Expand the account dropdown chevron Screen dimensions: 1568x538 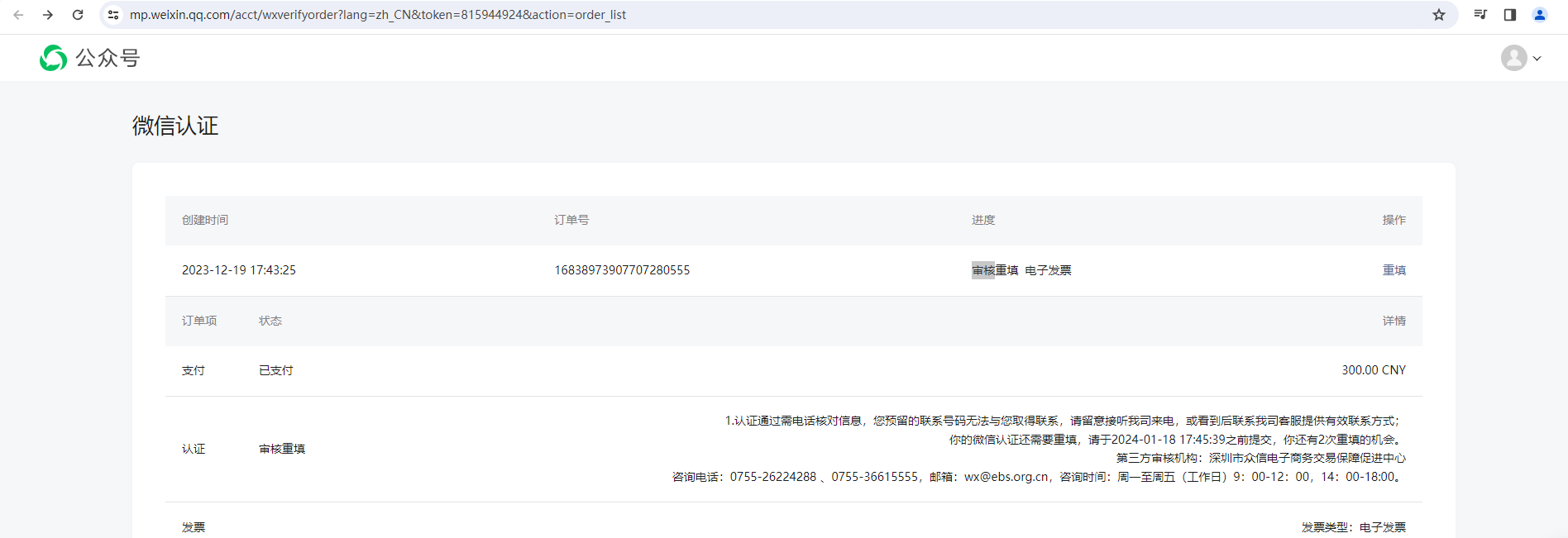(1537, 59)
